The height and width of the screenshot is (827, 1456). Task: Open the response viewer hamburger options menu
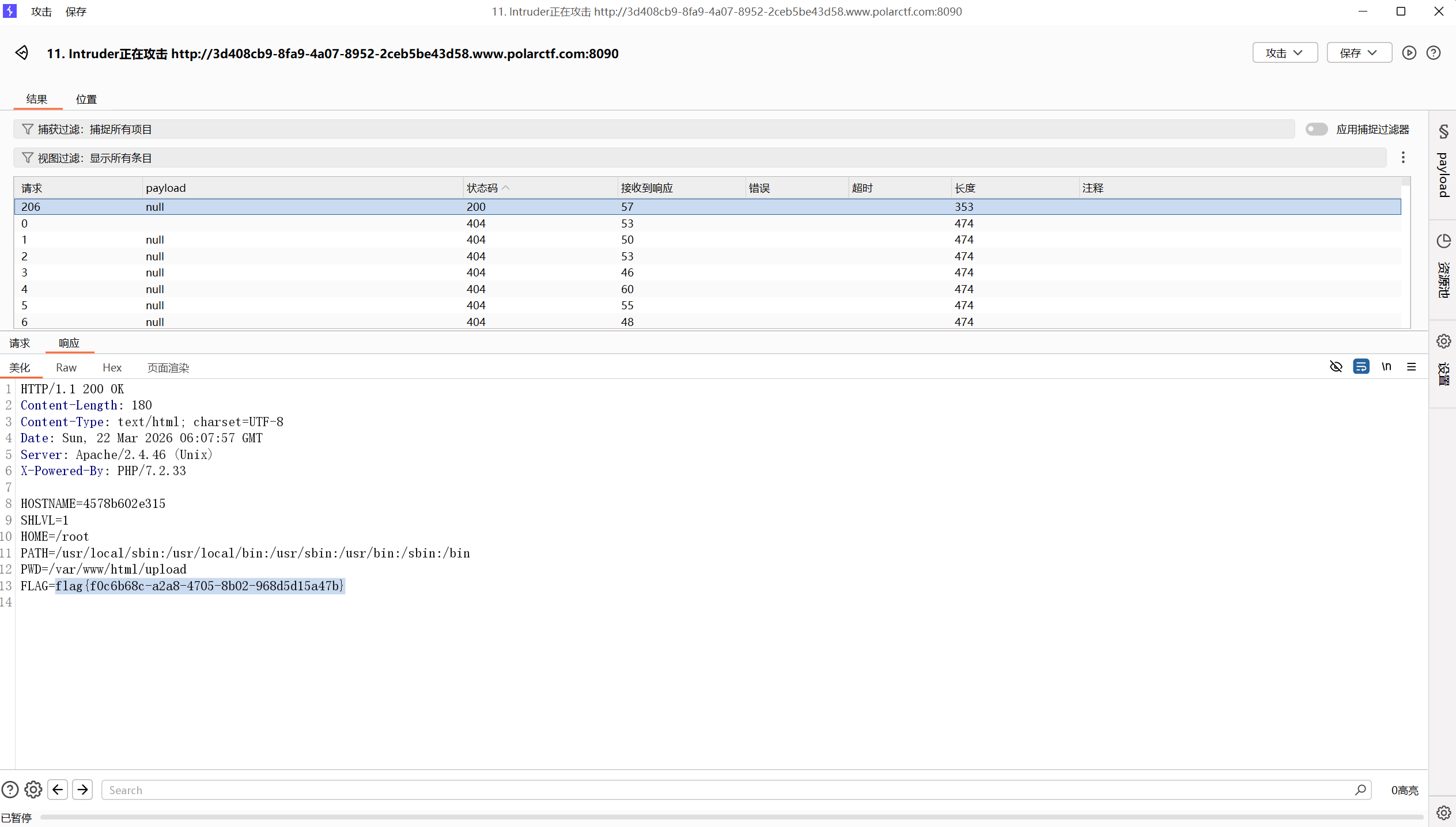click(1411, 367)
